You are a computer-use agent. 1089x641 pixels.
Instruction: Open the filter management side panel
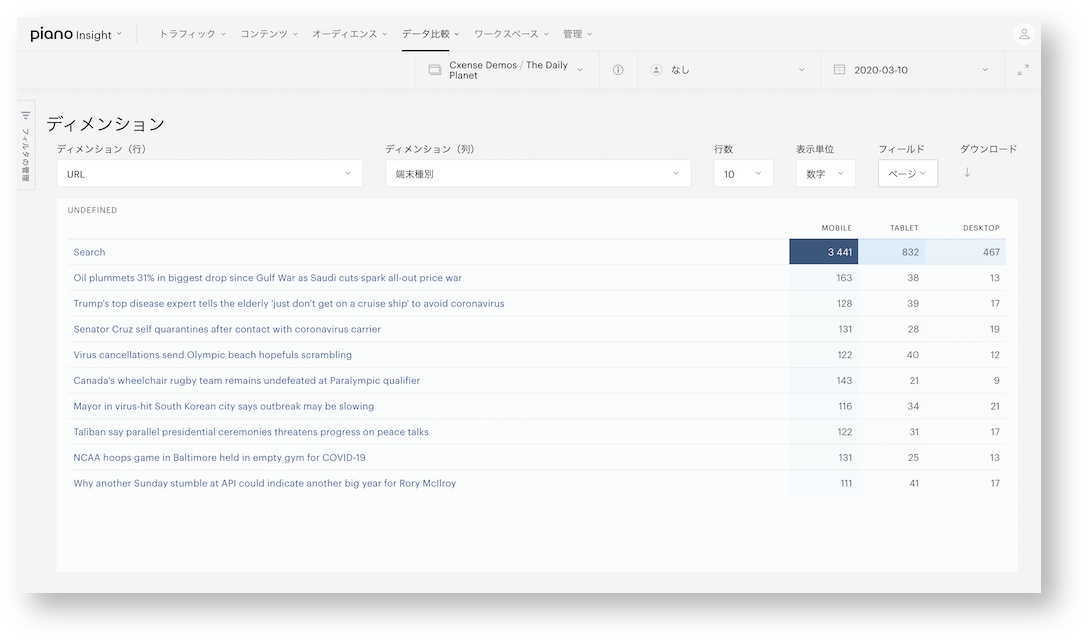(26, 146)
